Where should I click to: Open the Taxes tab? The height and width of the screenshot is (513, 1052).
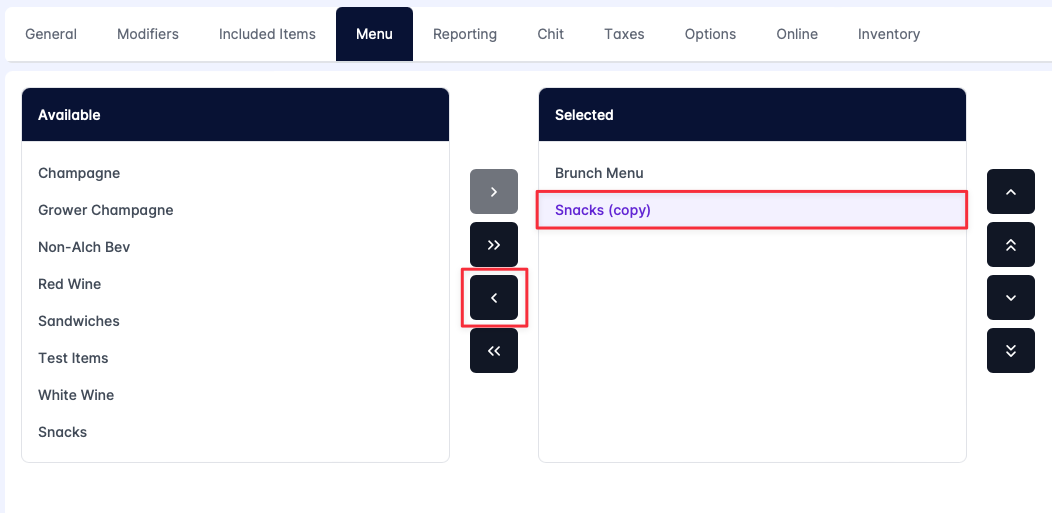[624, 34]
